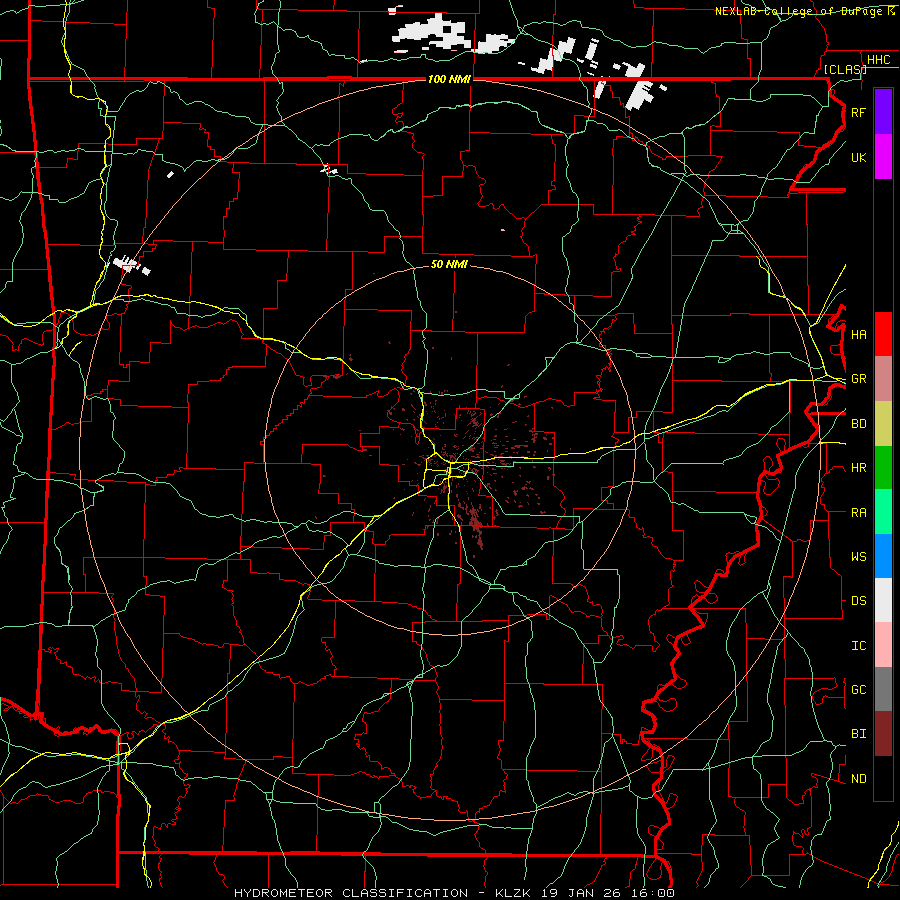Click the HYDROMETEOR CLASSIFICATION title text

pos(351,893)
